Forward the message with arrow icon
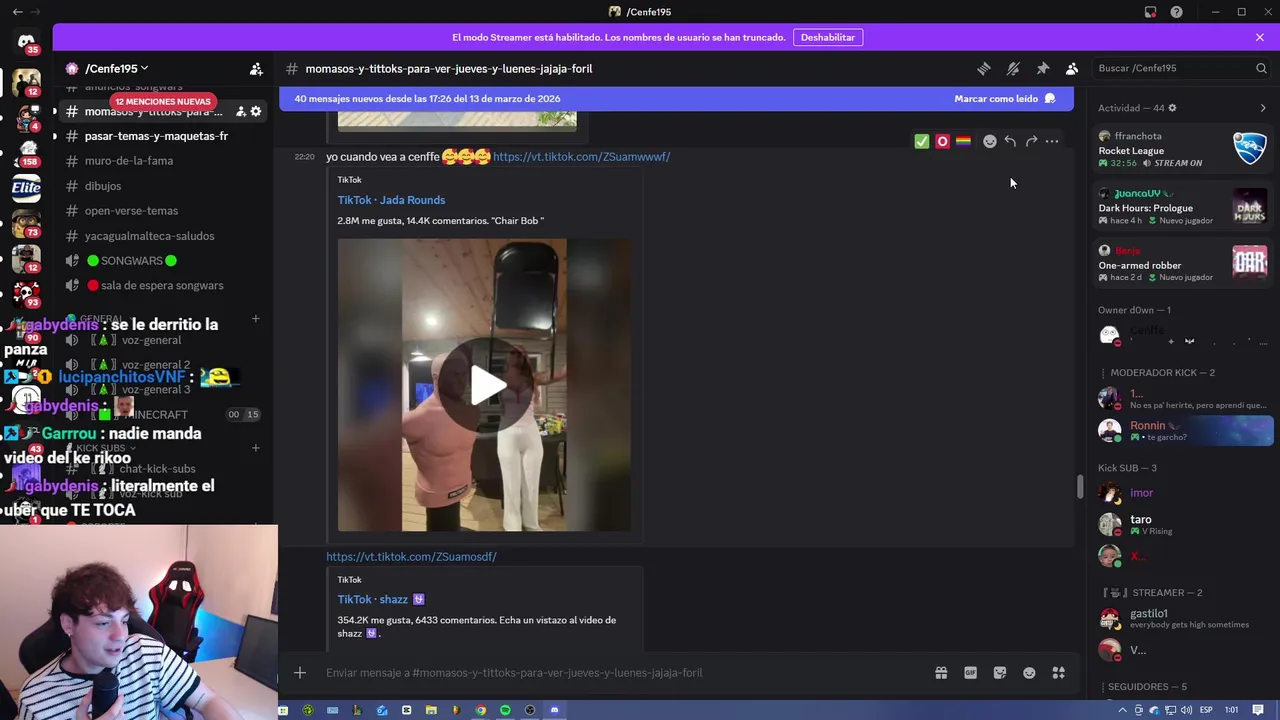This screenshot has width=1280, height=720. tap(1031, 141)
